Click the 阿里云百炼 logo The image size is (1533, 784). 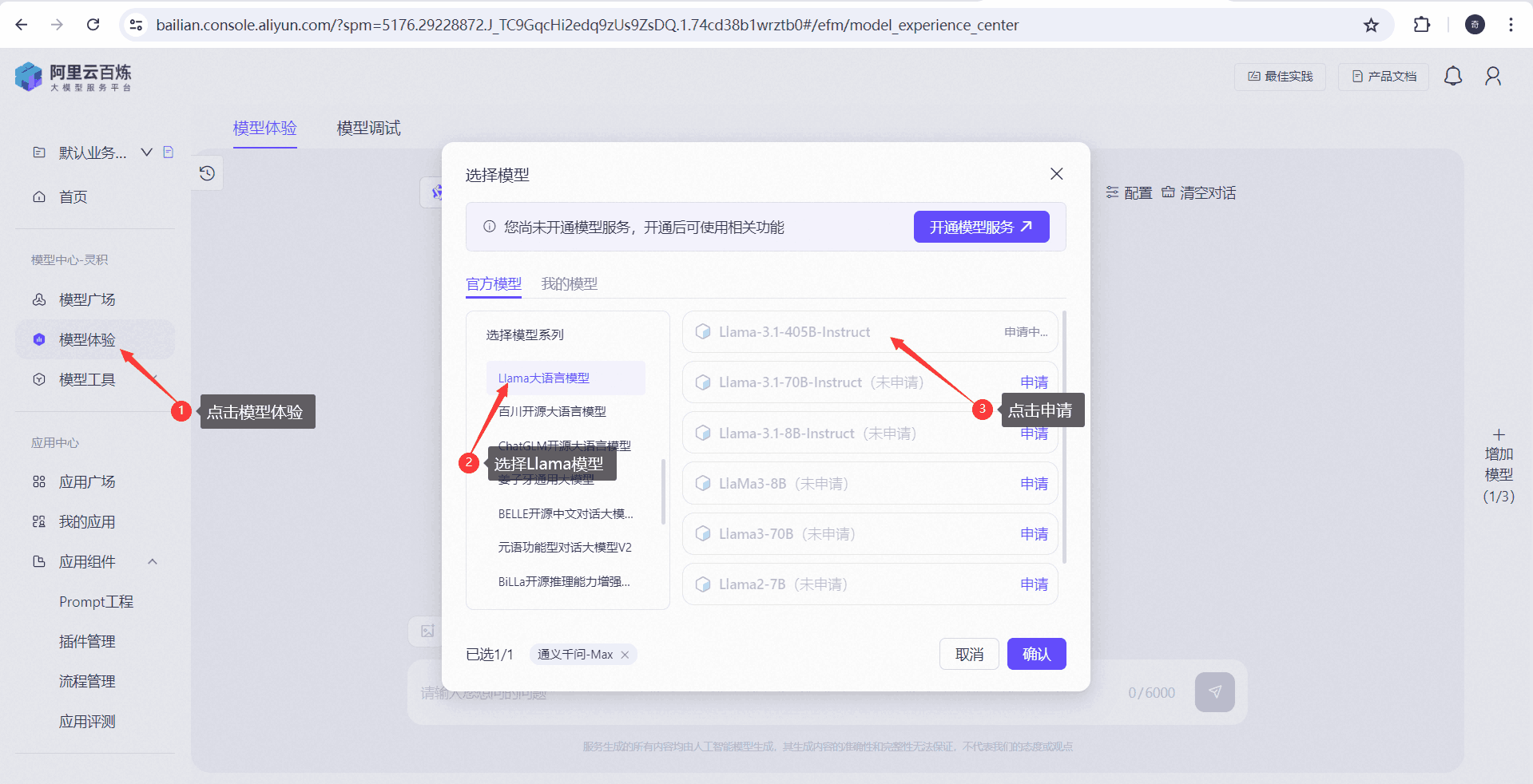point(73,77)
